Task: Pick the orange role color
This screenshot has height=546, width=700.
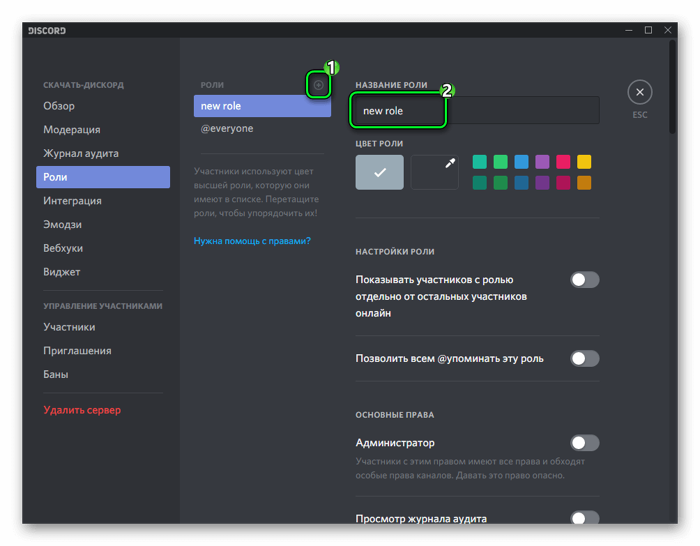Action: [x=584, y=183]
